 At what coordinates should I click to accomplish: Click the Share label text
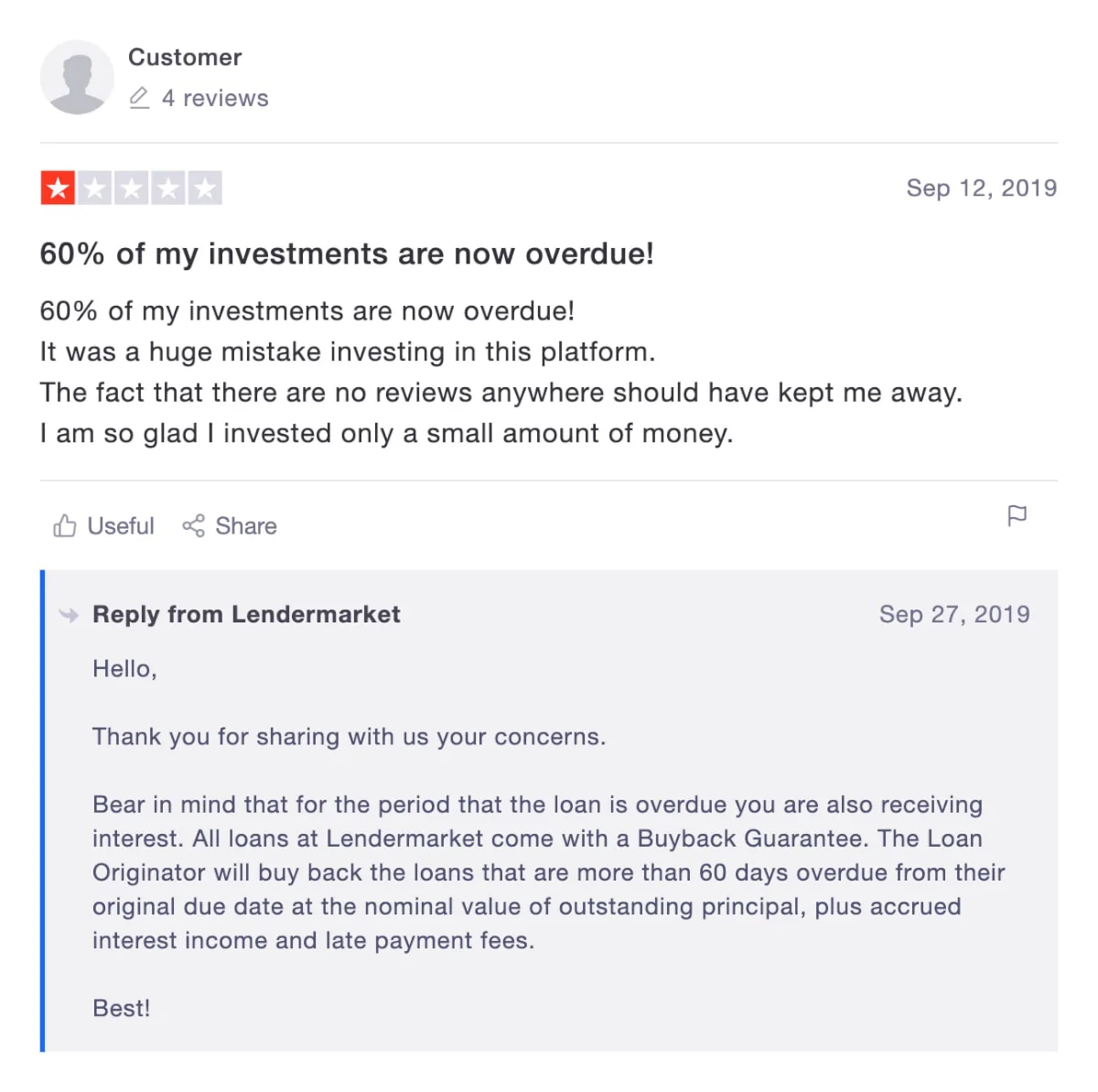[x=246, y=526]
